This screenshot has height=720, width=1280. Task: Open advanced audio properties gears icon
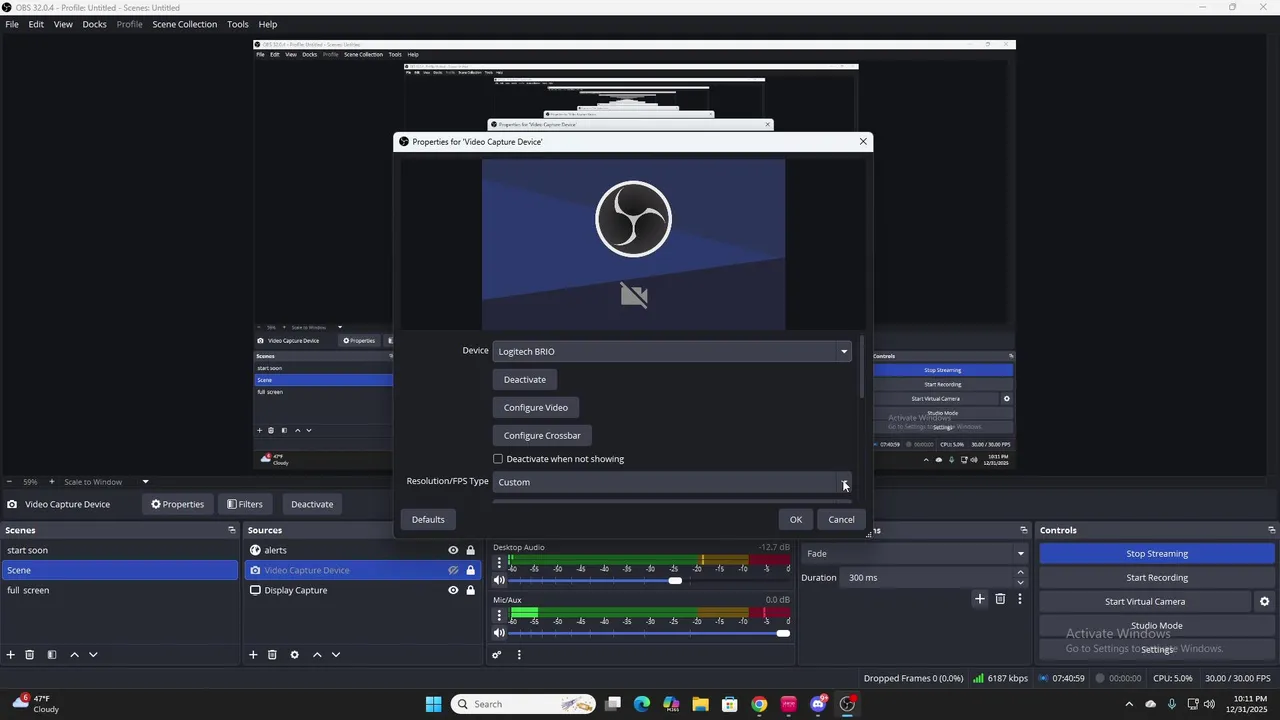496,655
